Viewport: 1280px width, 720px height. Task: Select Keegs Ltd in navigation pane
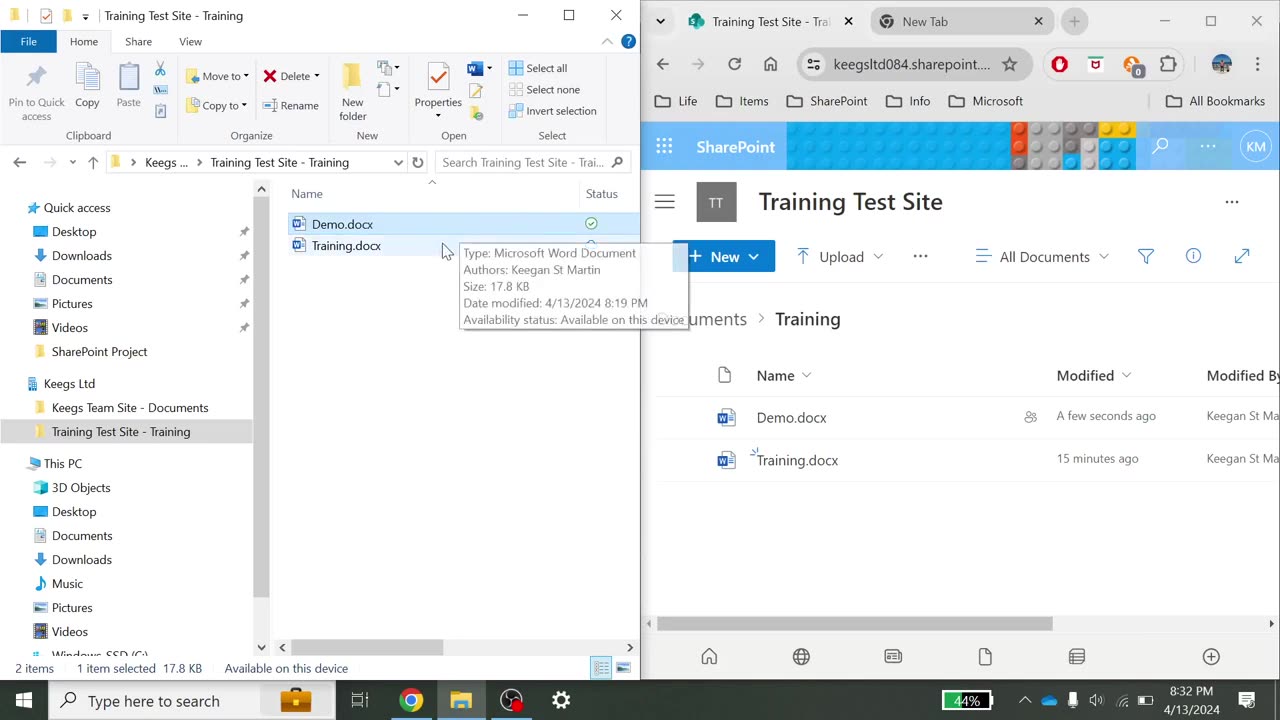pos(69,384)
